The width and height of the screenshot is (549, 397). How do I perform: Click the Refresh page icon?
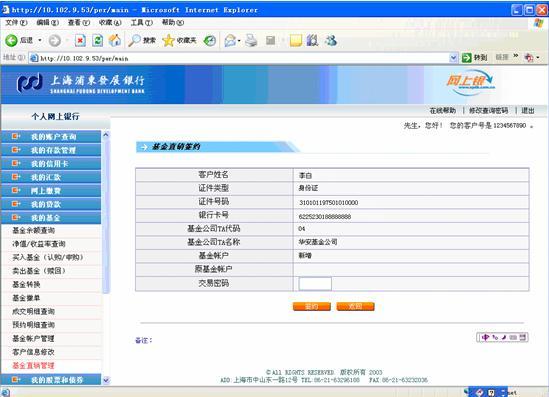97,41
